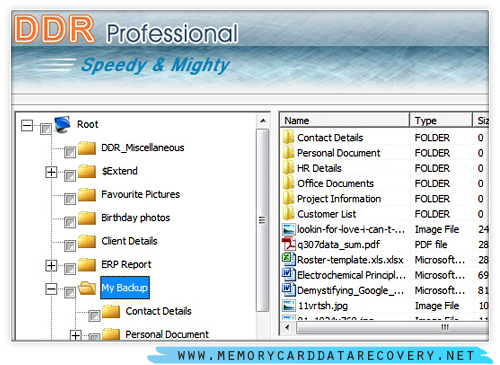Sort file list by Name column

point(345,120)
